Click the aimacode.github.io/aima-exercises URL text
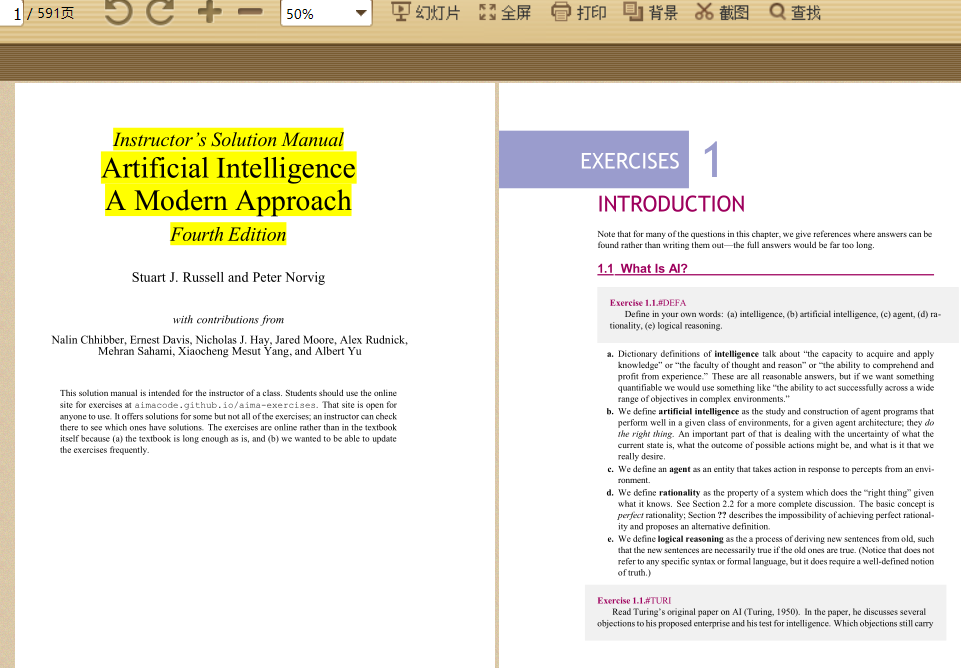The image size is (961, 668). coord(226,405)
